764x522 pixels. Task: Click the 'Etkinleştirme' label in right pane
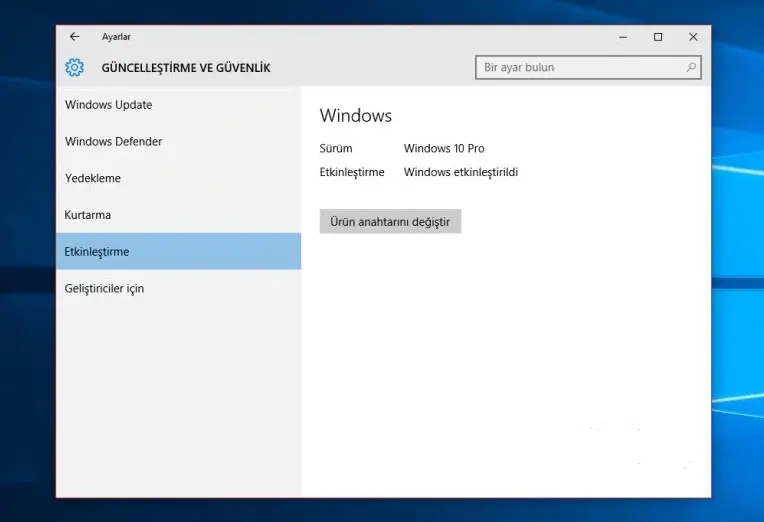pyautogui.click(x=352, y=172)
